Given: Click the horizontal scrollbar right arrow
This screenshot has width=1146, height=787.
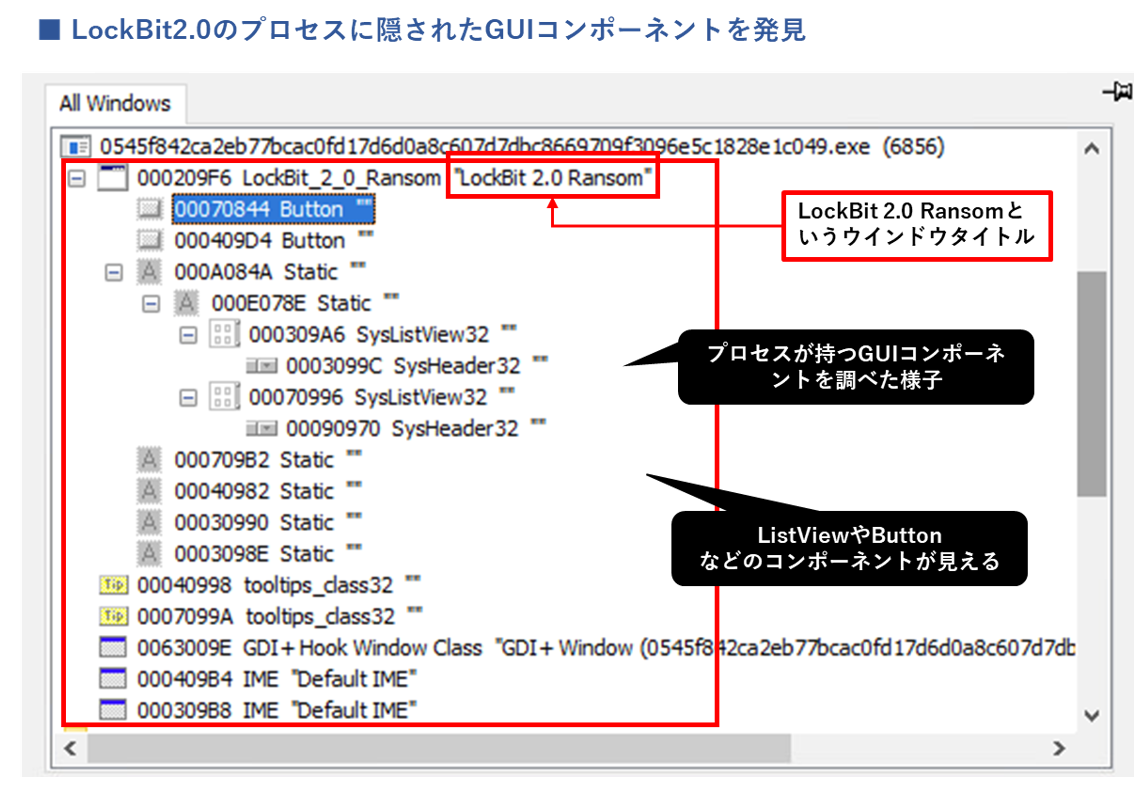Looking at the screenshot, I should click(1058, 748).
